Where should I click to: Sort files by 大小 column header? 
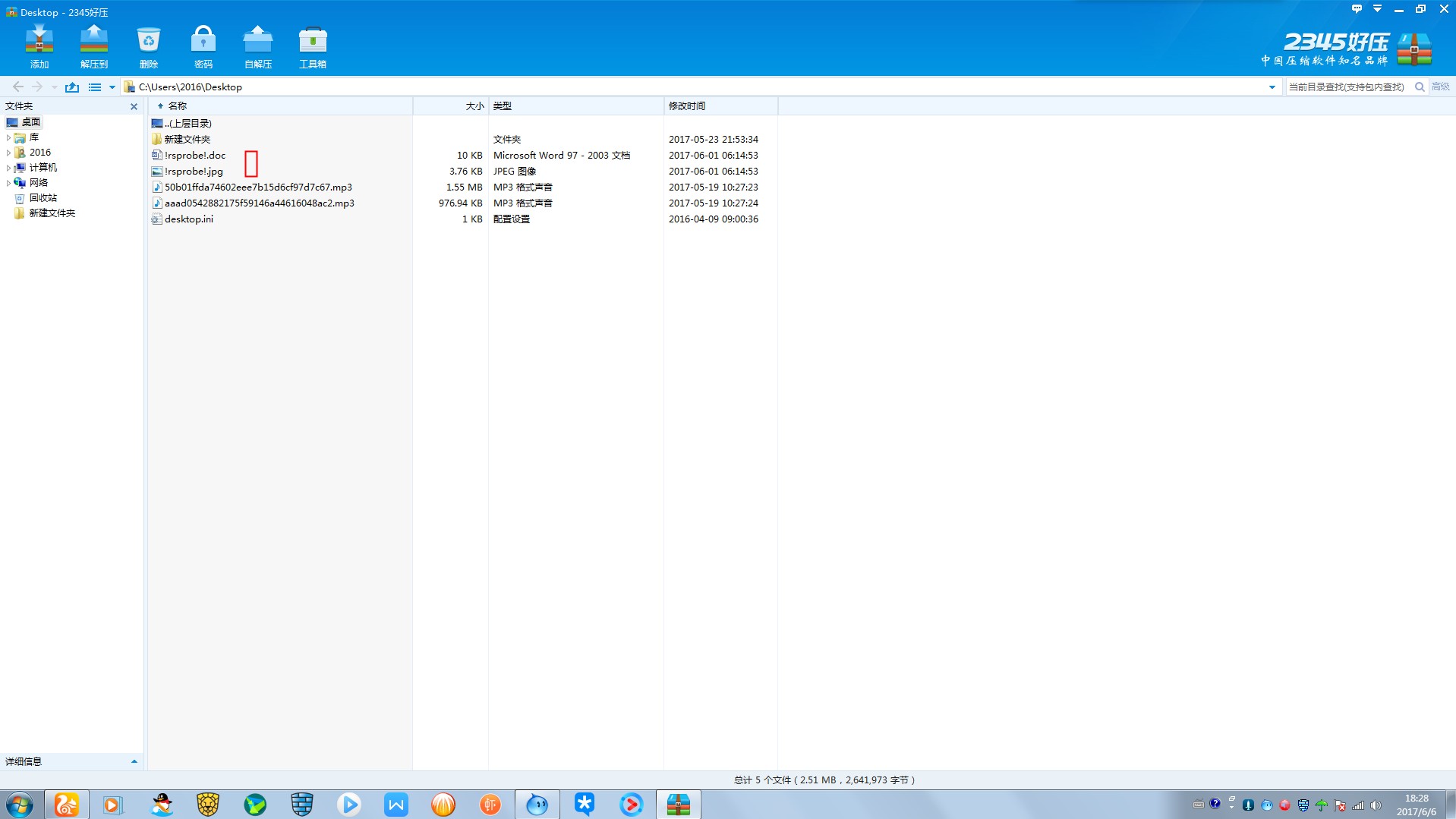tap(474, 106)
